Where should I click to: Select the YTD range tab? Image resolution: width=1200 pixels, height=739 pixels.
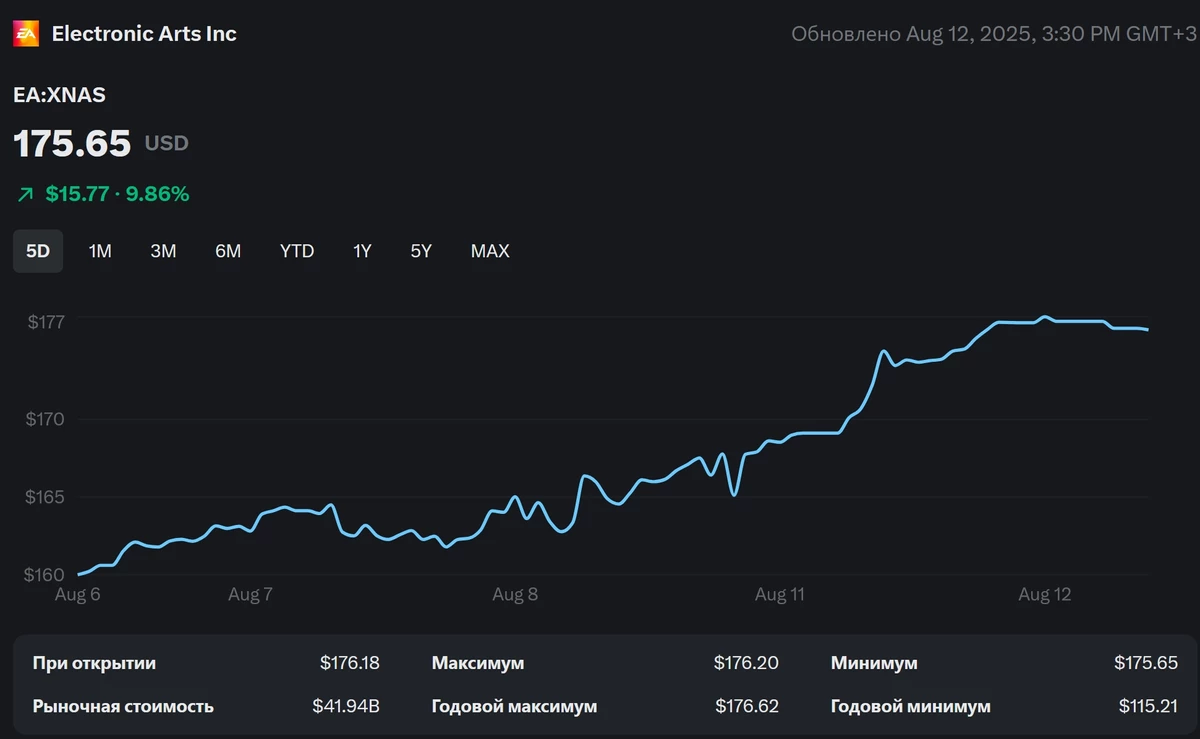pyautogui.click(x=297, y=251)
